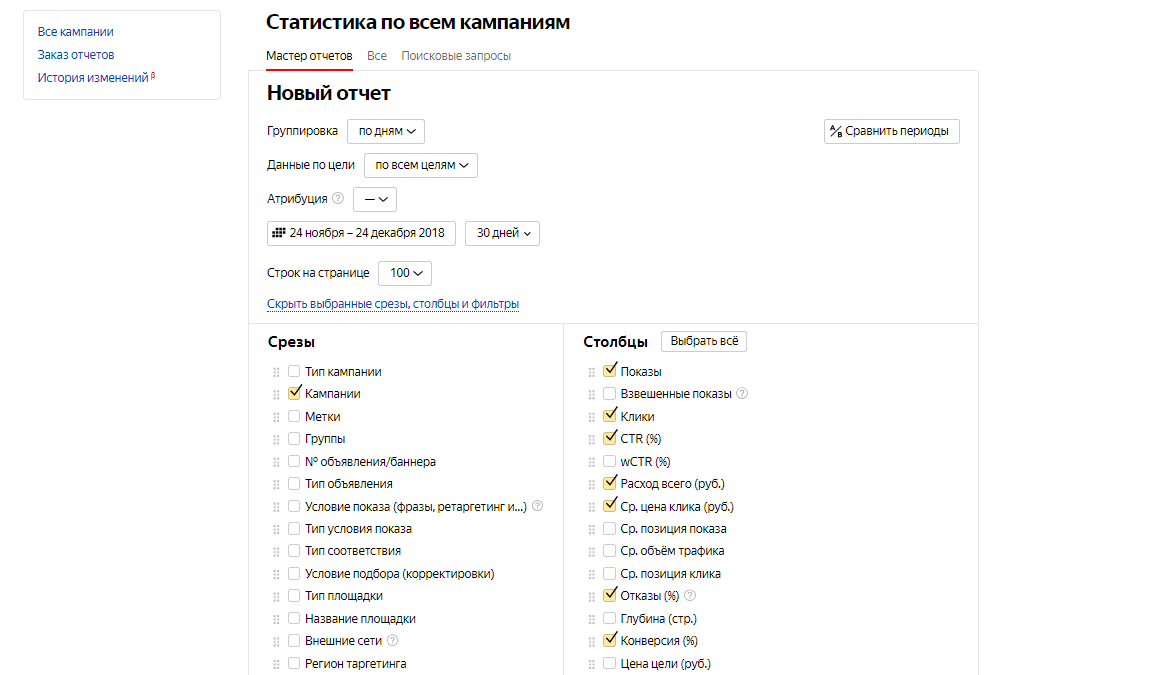This screenshot has width=1159, height=675.
Task: Click help icon beside Взвешенные показы
Action: tap(742, 394)
